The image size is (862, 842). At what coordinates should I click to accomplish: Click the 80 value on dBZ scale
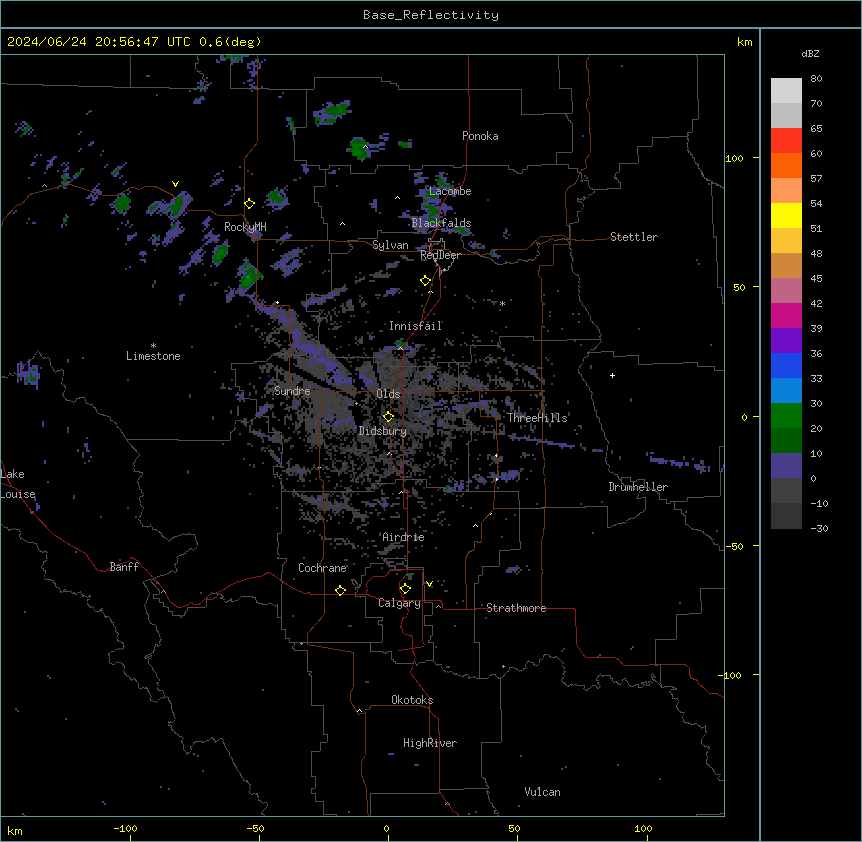(x=816, y=79)
